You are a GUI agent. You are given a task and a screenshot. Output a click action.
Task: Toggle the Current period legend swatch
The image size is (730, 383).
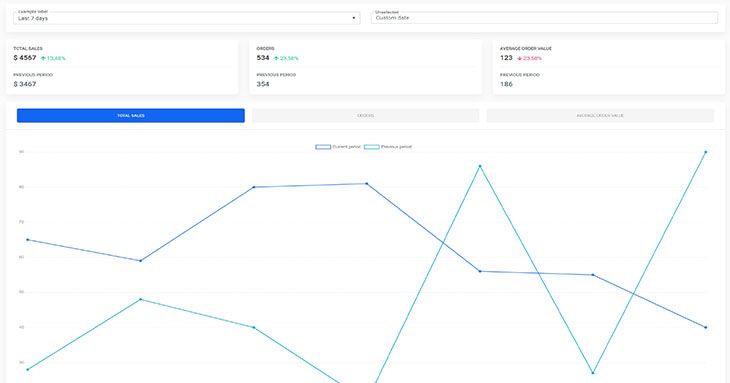(323, 147)
